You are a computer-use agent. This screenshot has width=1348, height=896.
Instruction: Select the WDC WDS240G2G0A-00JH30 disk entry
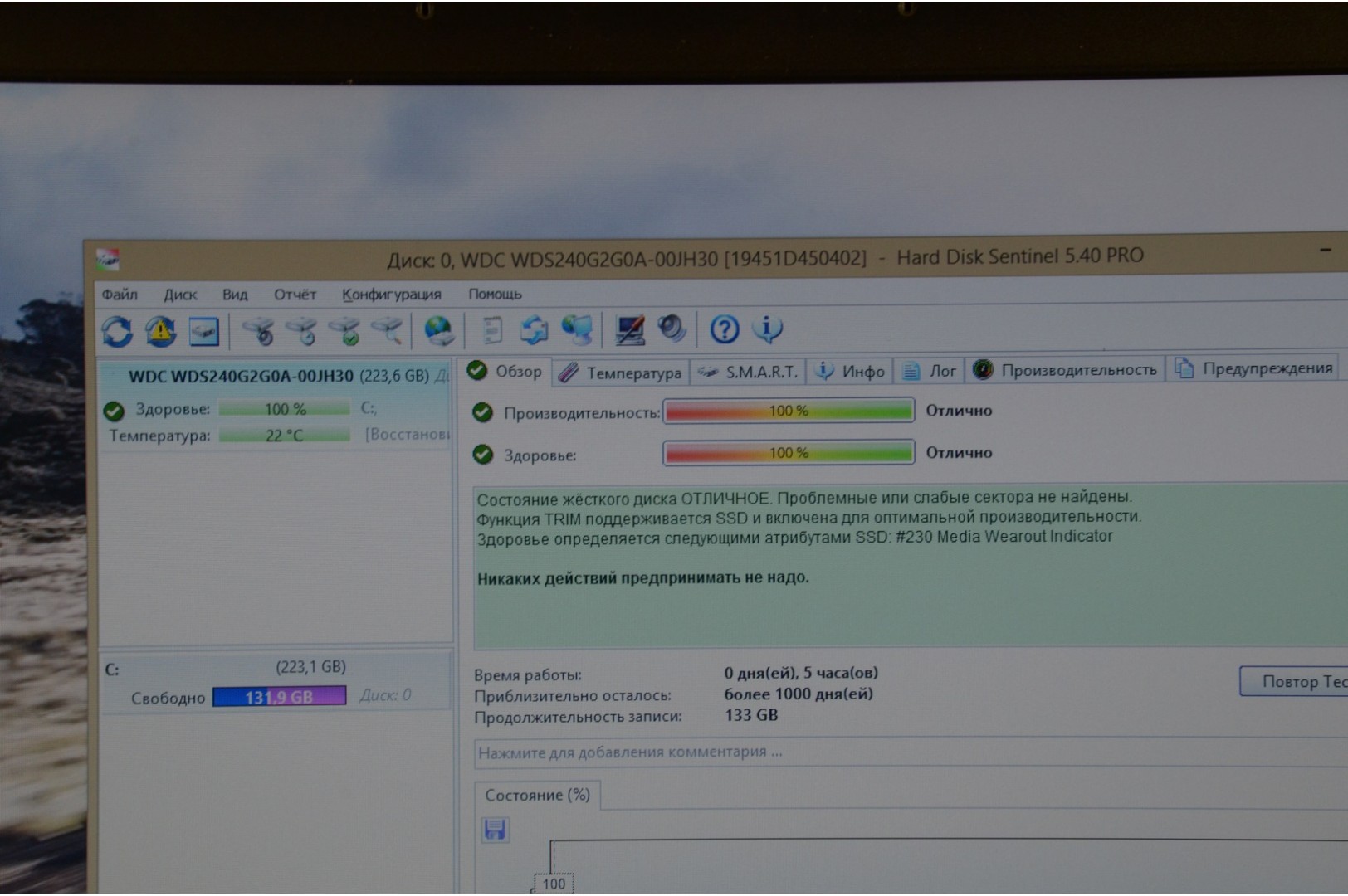click(276, 404)
